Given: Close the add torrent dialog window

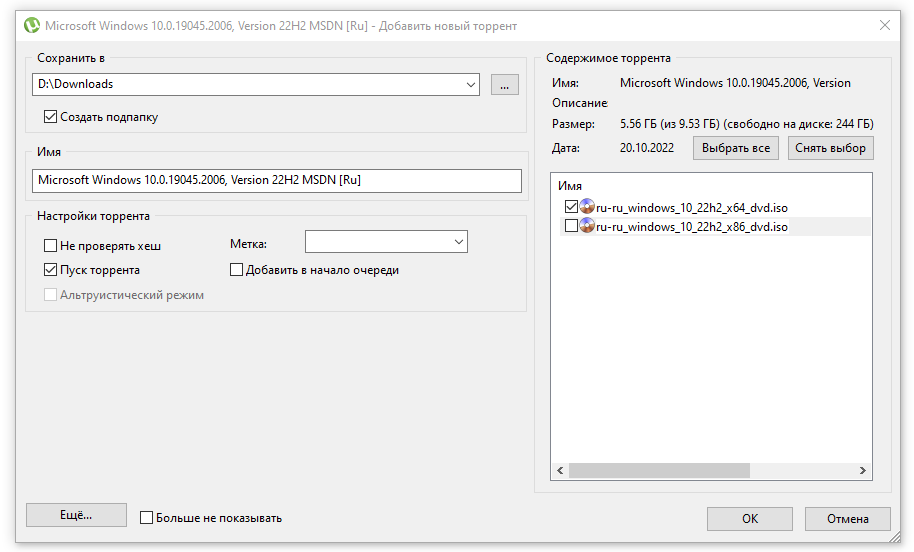Looking at the screenshot, I should pos(884,25).
